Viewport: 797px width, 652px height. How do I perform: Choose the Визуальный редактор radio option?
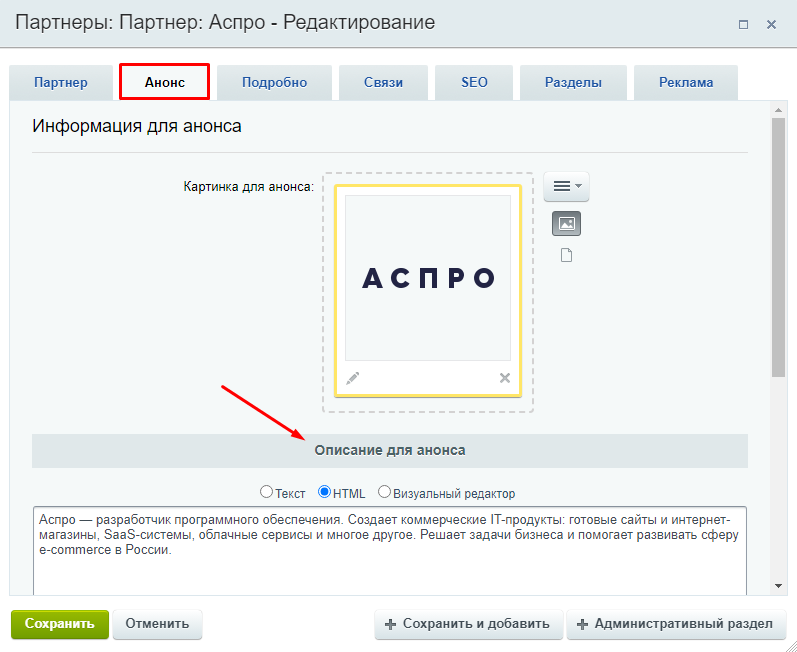pyautogui.click(x=384, y=492)
